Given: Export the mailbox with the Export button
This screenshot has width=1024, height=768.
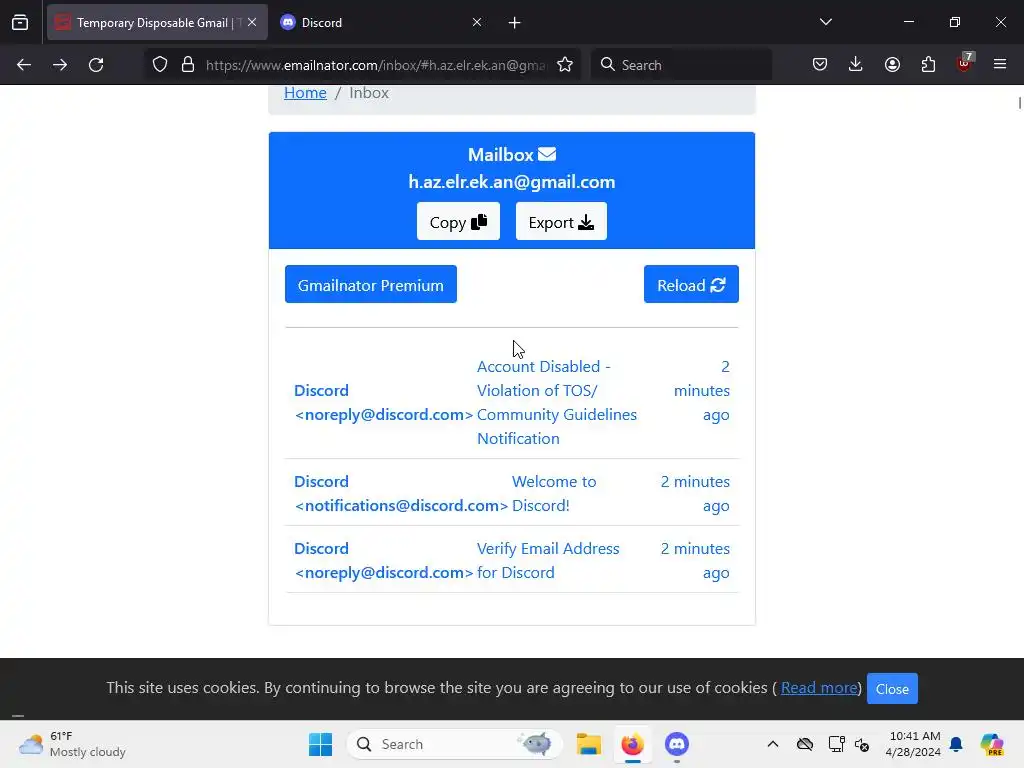Looking at the screenshot, I should (561, 221).
